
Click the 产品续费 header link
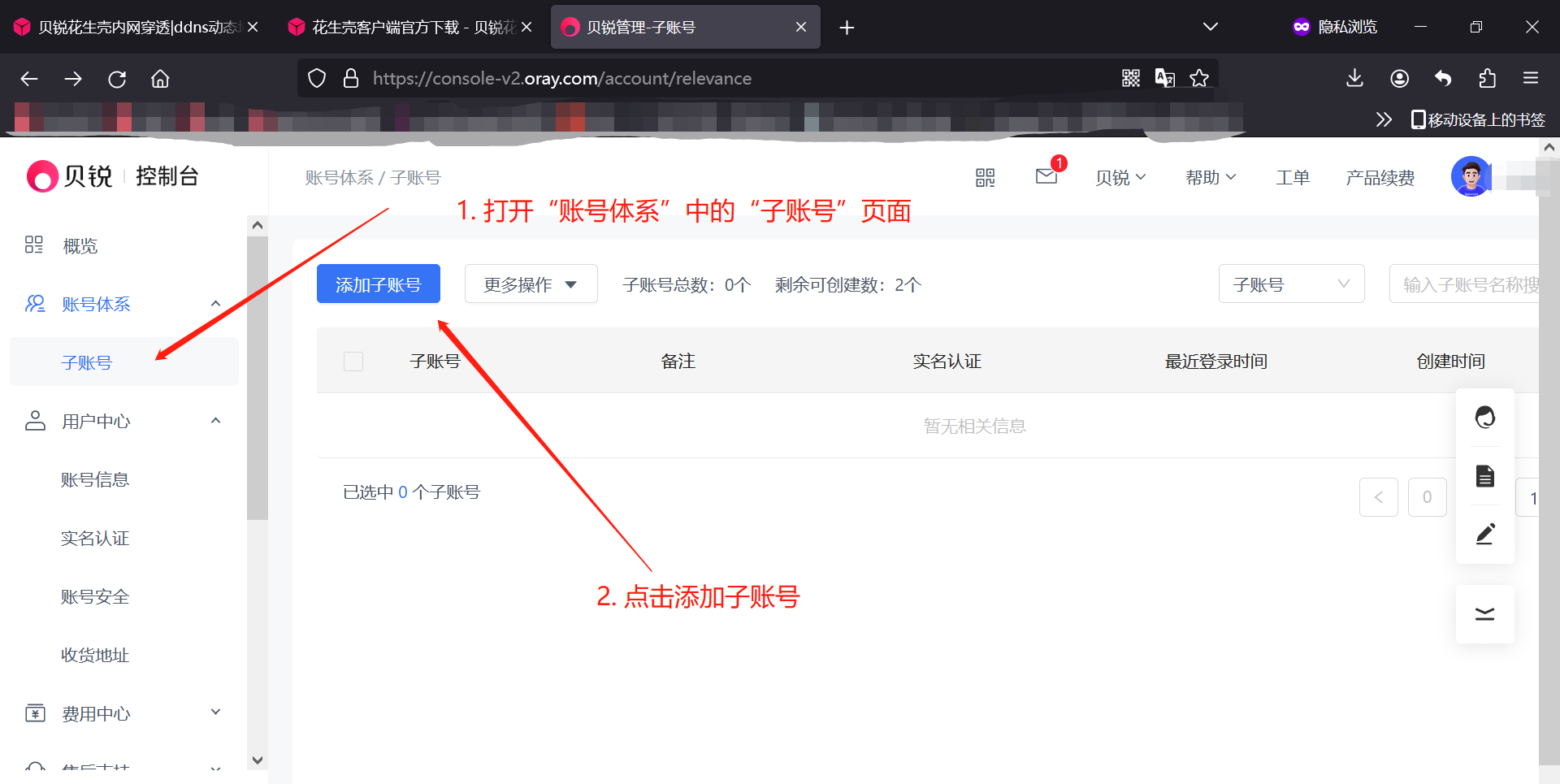tap(1380, 178)
